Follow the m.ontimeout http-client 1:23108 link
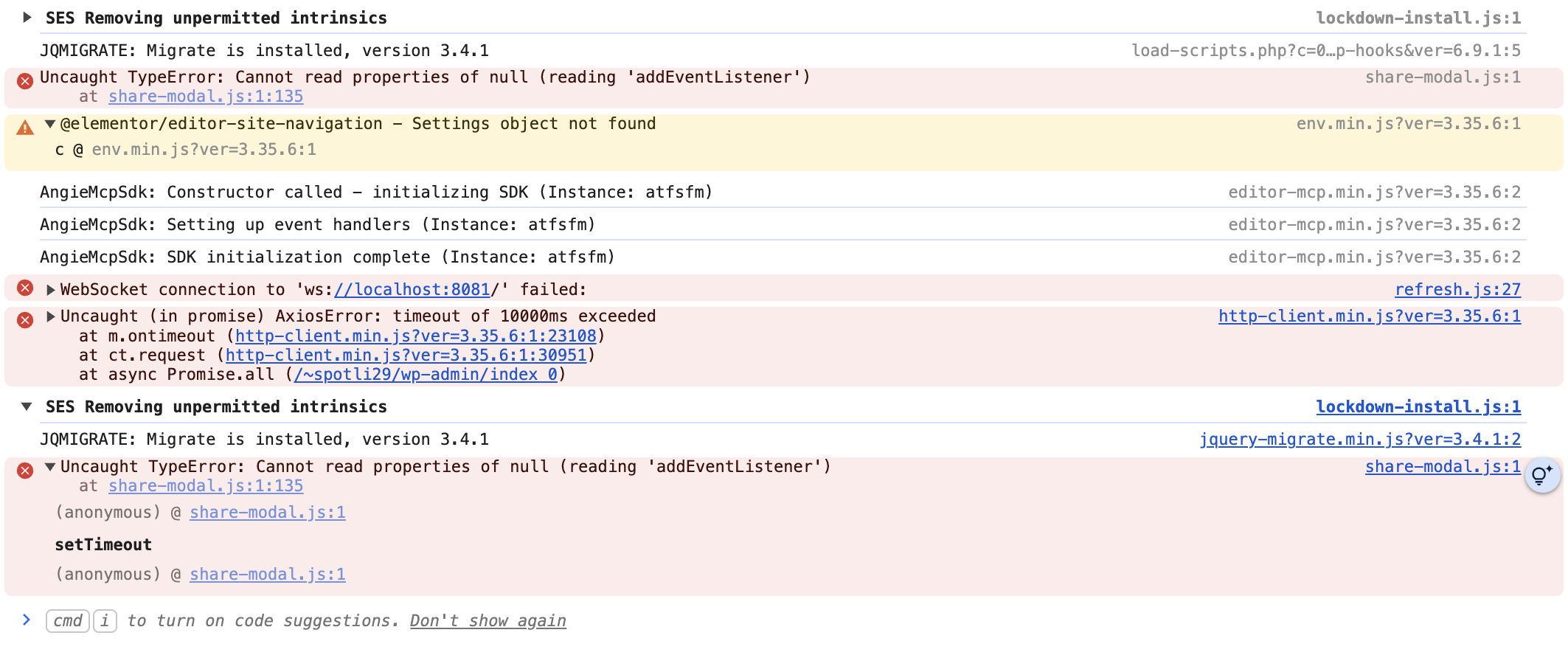The width and height of the screenshot is (1568, 655). (x=415, y=336)
